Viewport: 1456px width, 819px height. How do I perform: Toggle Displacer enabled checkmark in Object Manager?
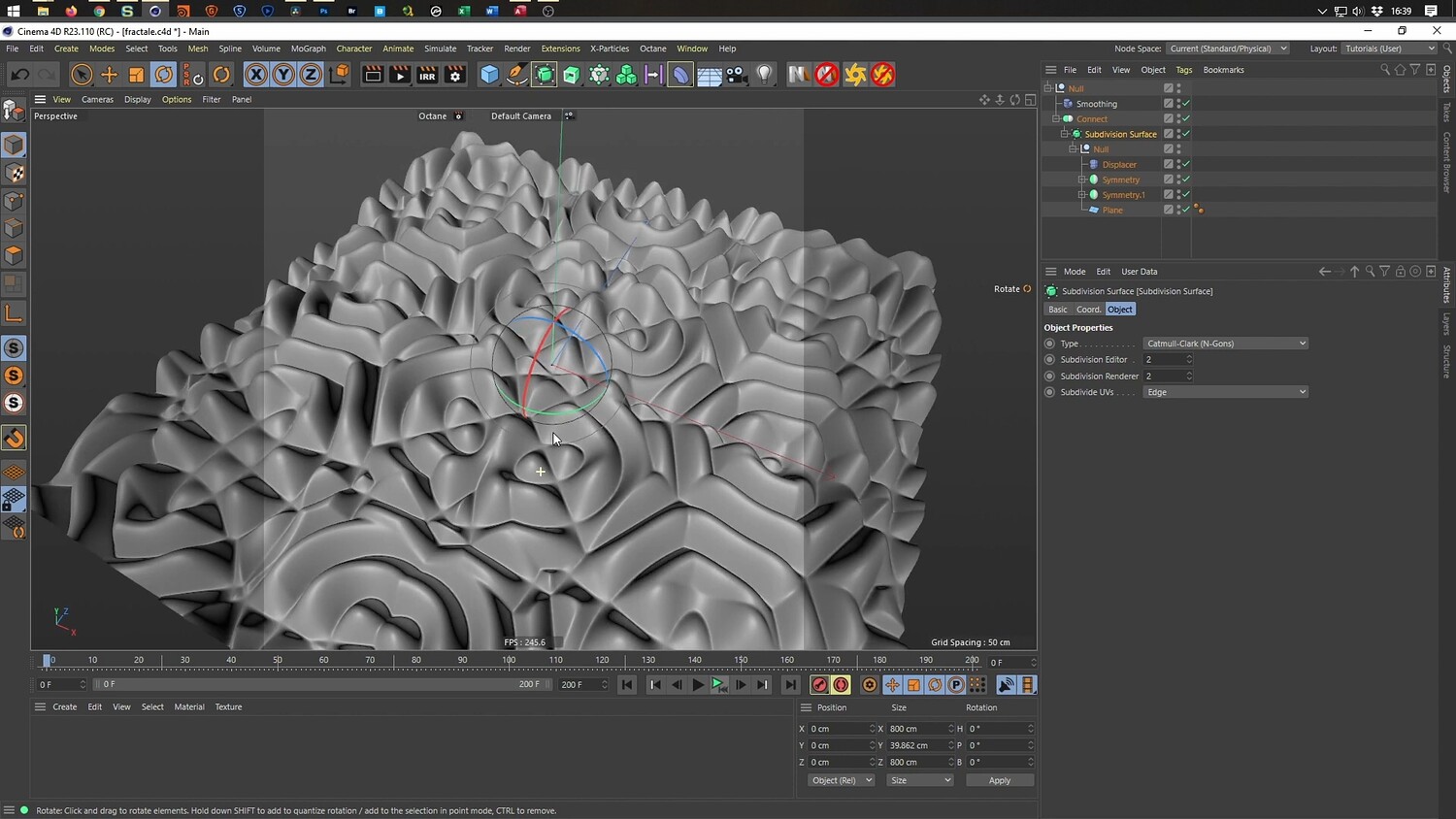click(x=1185, y=164)
